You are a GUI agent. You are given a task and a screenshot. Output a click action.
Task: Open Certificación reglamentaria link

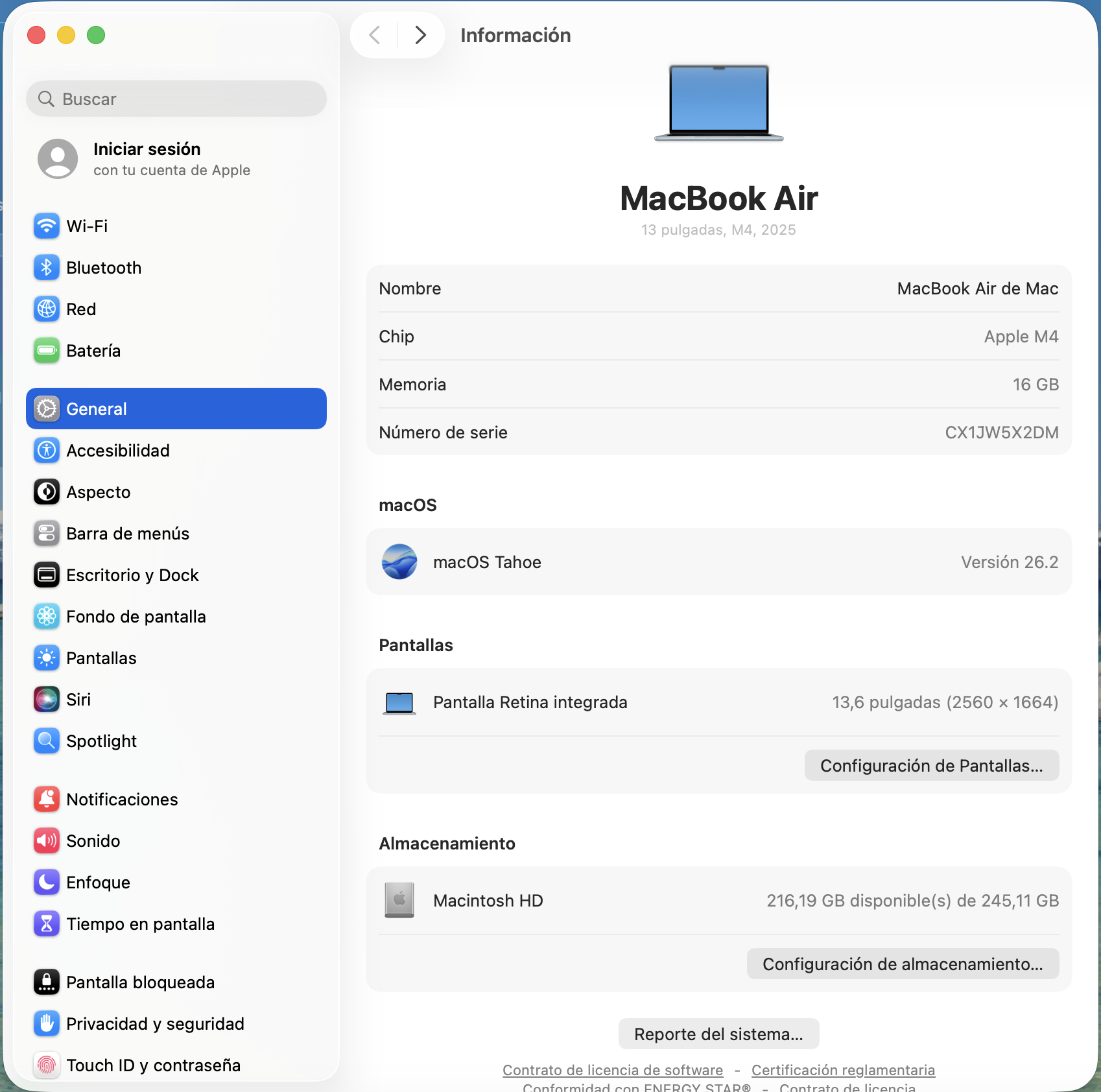pyautogui.click(x=843, y=1070)
